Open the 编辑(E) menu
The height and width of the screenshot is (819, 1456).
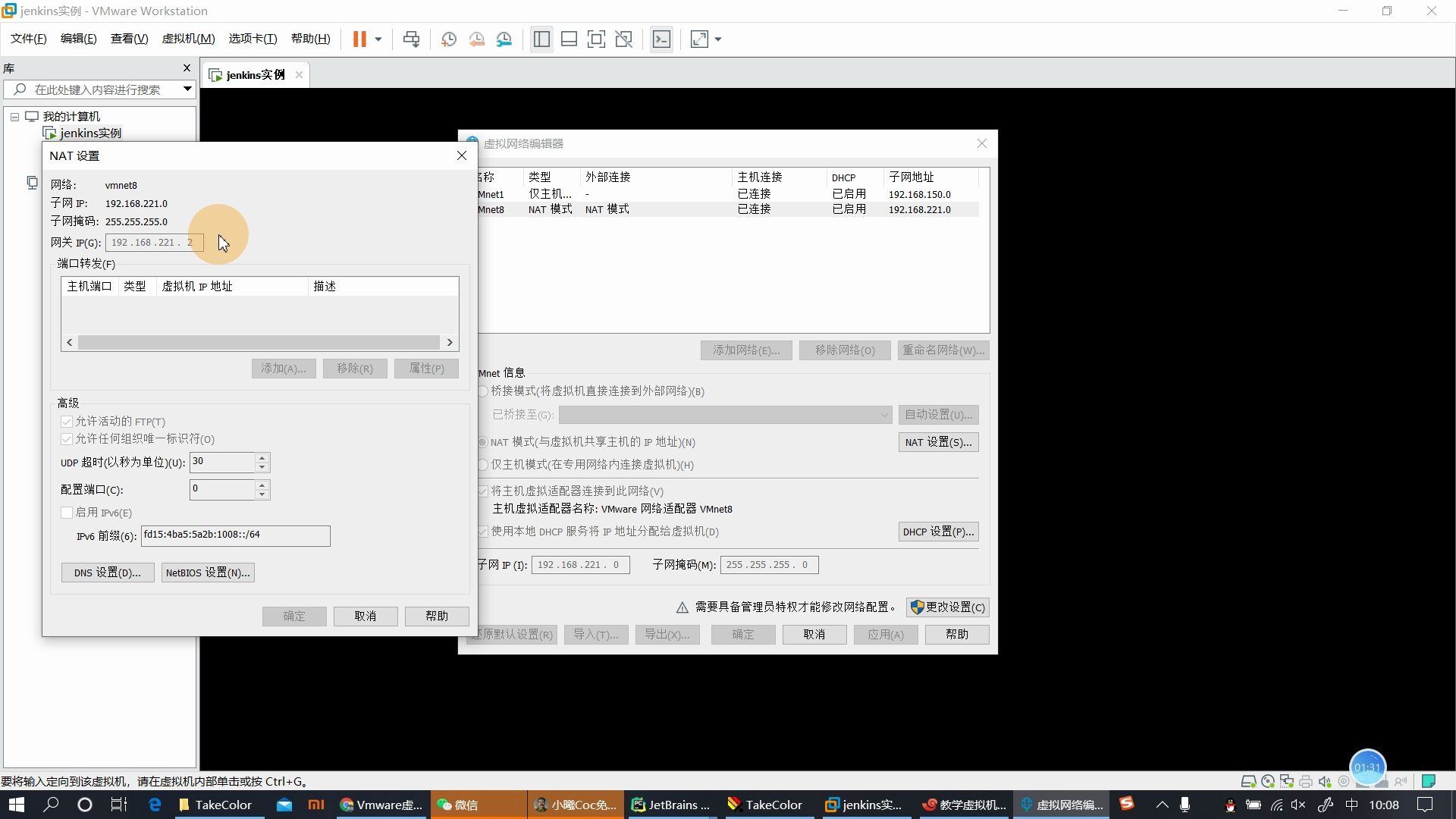coord(79,39)
